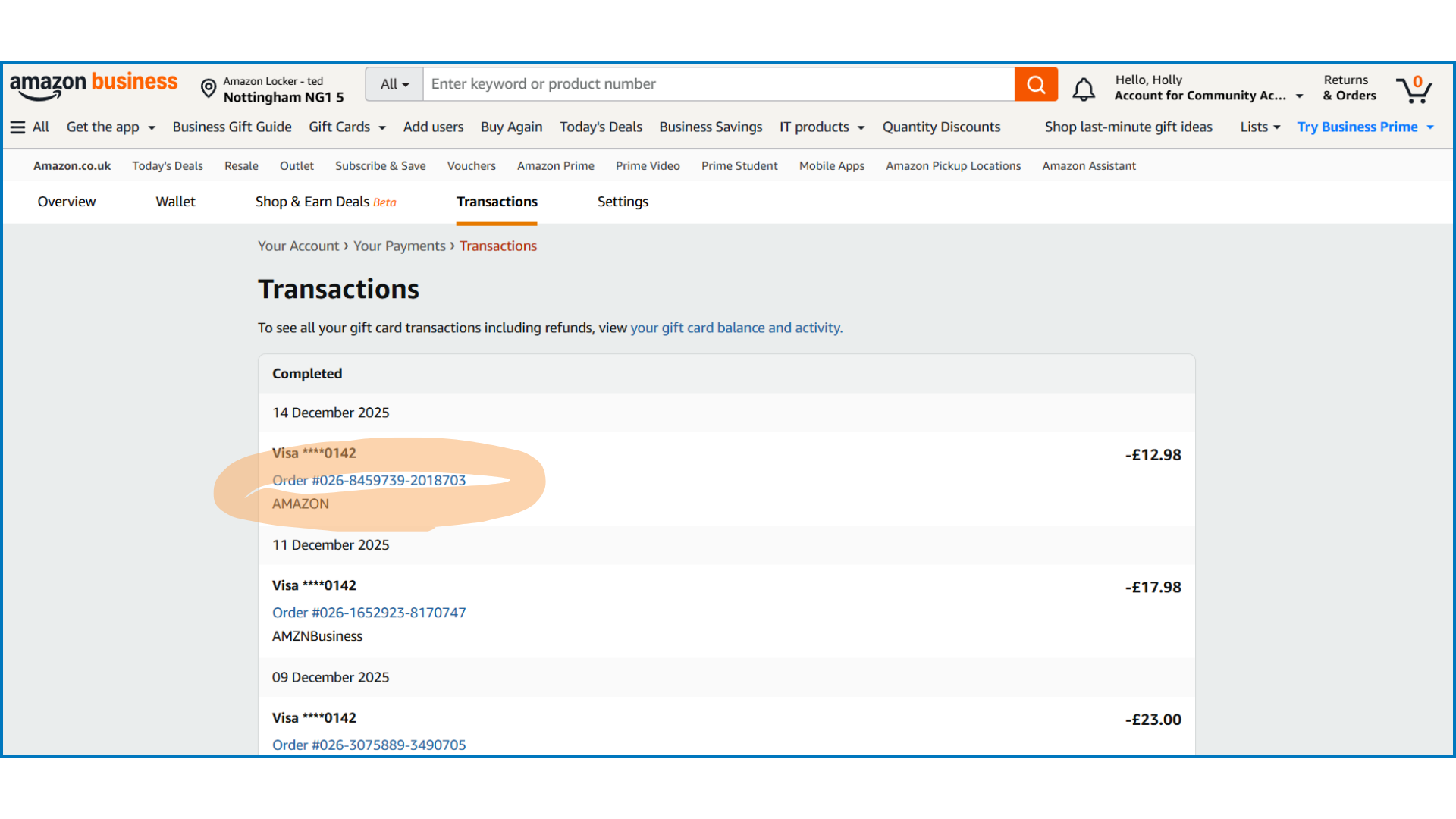
Task: Open the All hamburger menu
Action: [x=30, y=127]
